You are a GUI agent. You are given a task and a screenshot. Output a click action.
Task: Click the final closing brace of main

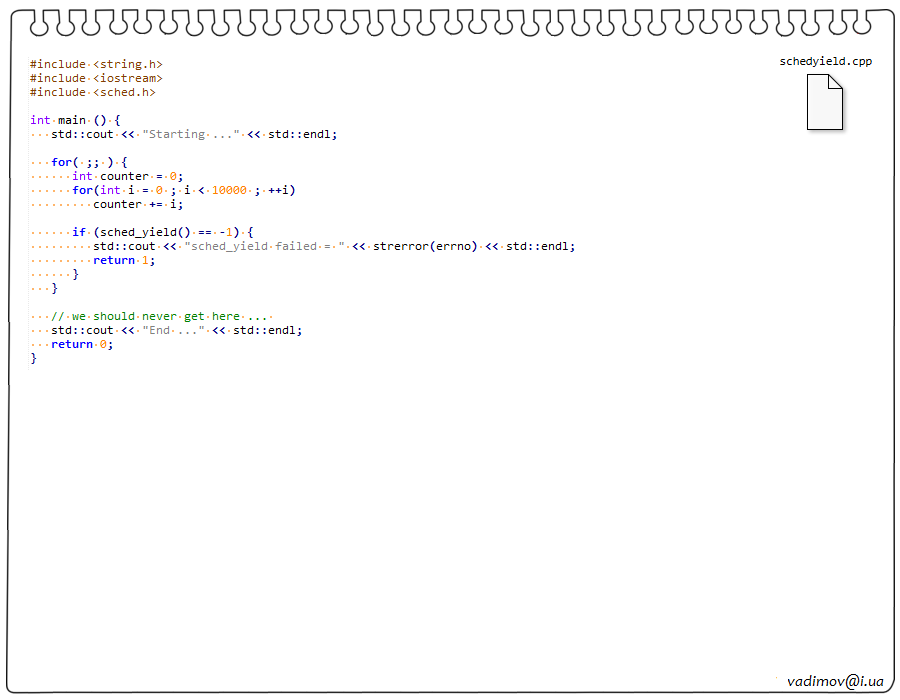point(33,358)
